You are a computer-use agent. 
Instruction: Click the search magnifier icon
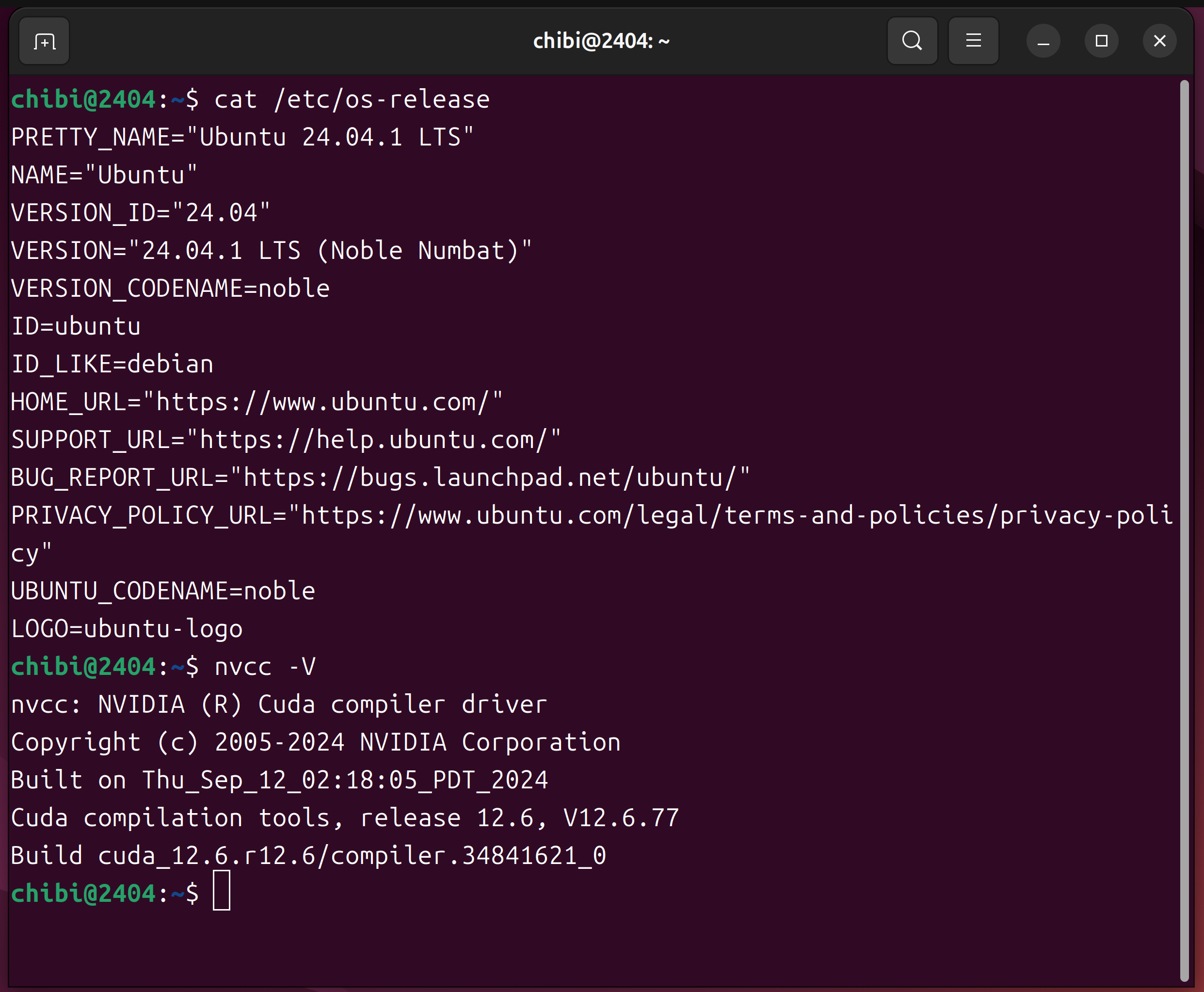pos(912,41)
